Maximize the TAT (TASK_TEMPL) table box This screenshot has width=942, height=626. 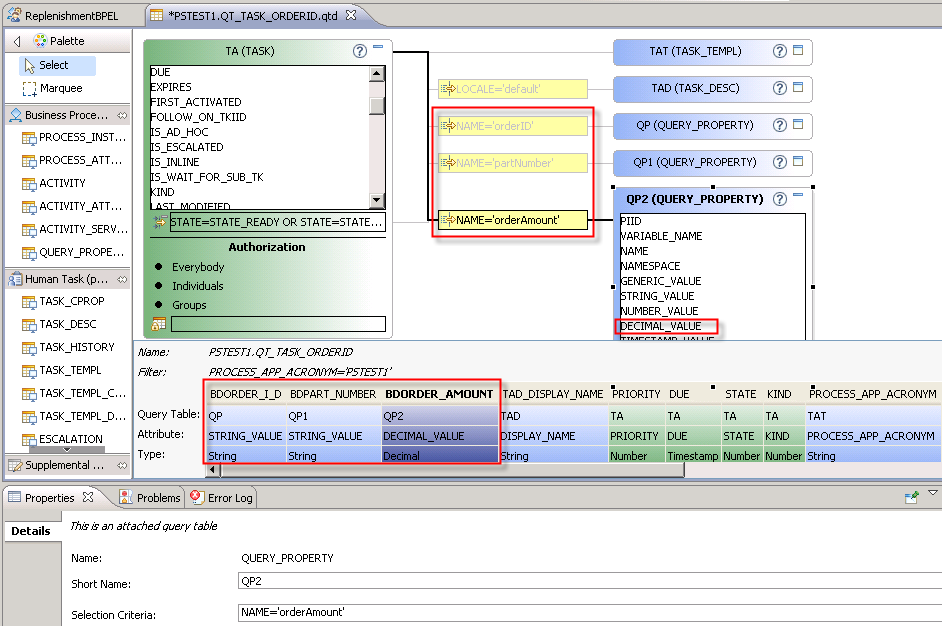pos(798,50)
